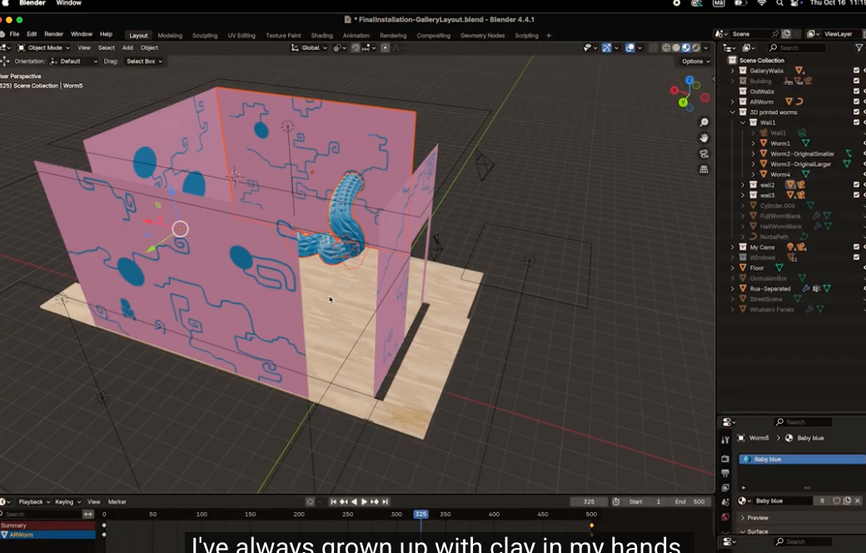Click the zoom magnifier icon in viewport
The image size is (866, 553).
tap(704, 123)
